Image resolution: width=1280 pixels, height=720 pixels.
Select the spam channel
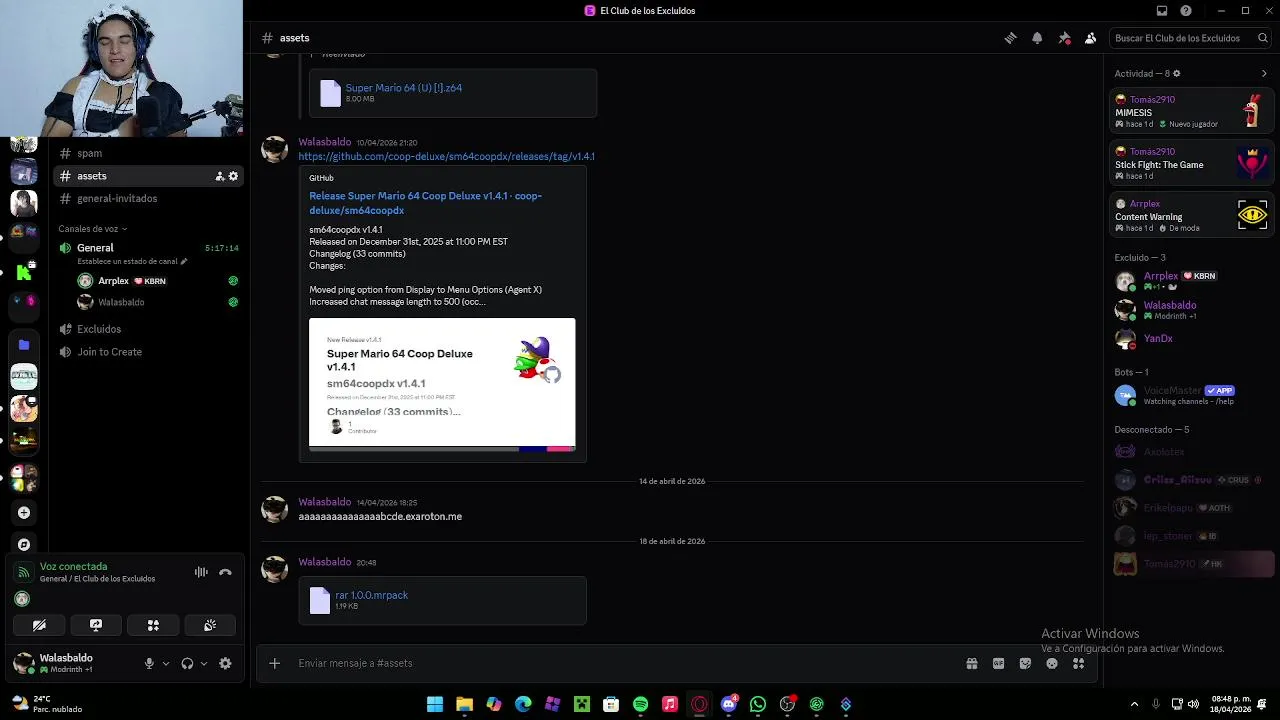148,153
